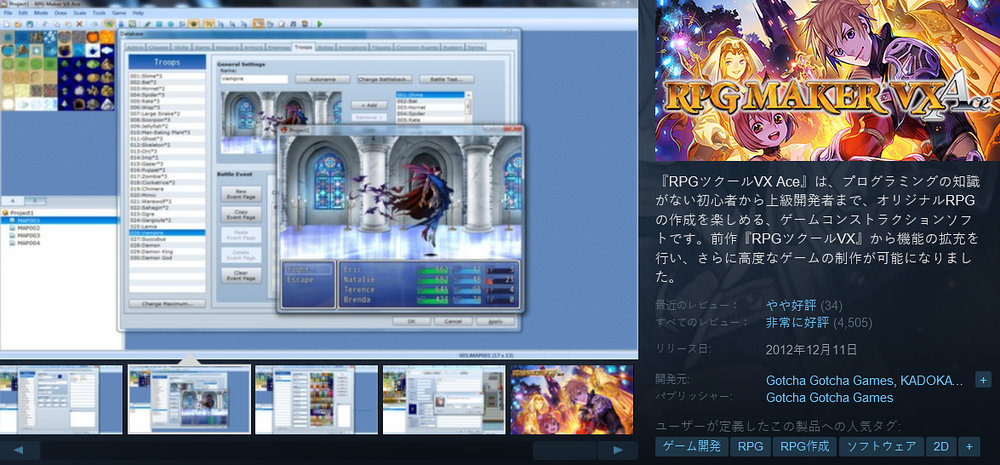This screenshot has height=465, width=1000.
Task: Open the Edit menu in RPG Maker
Action: click(x=23, y=13)
